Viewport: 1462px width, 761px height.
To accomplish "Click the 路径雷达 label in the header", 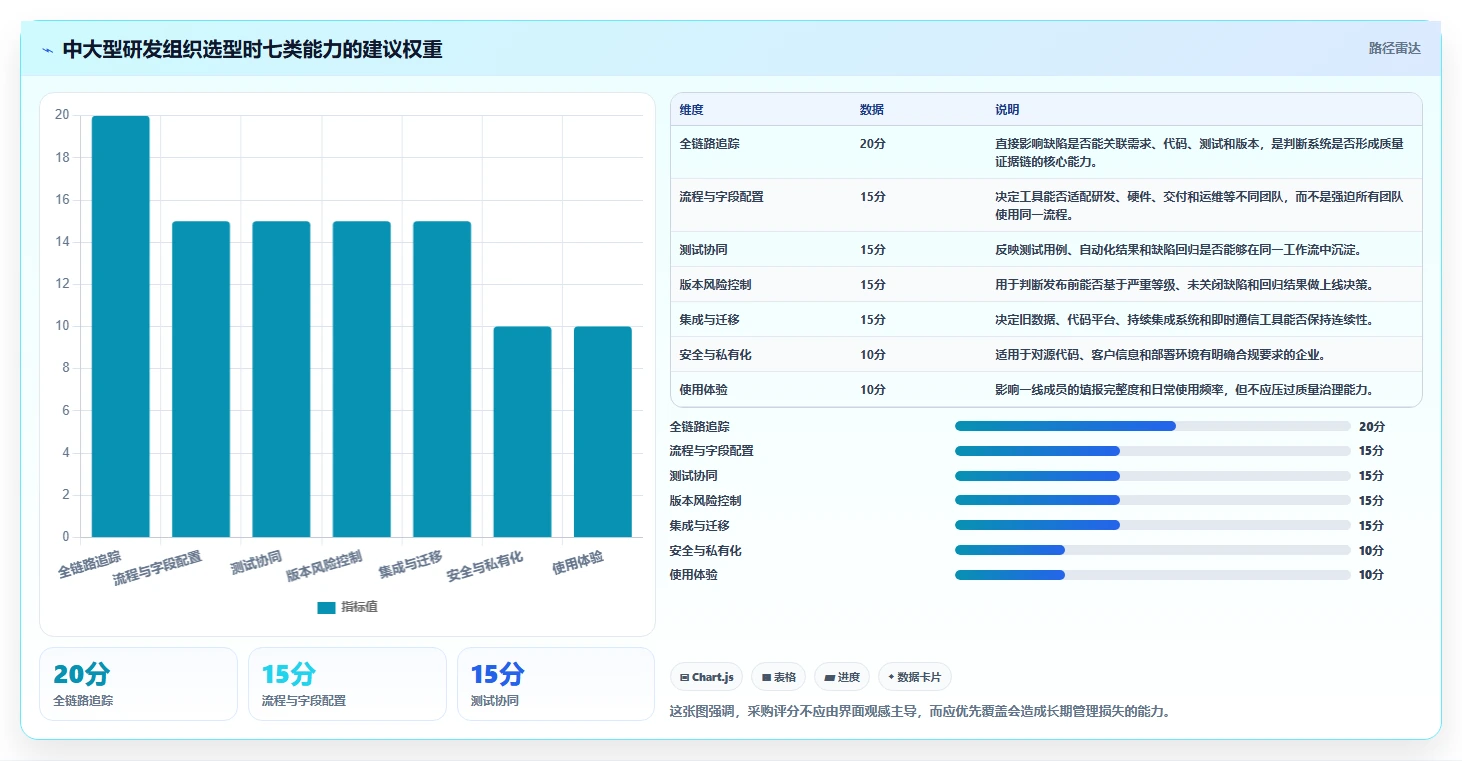I will click(1394, 48).
